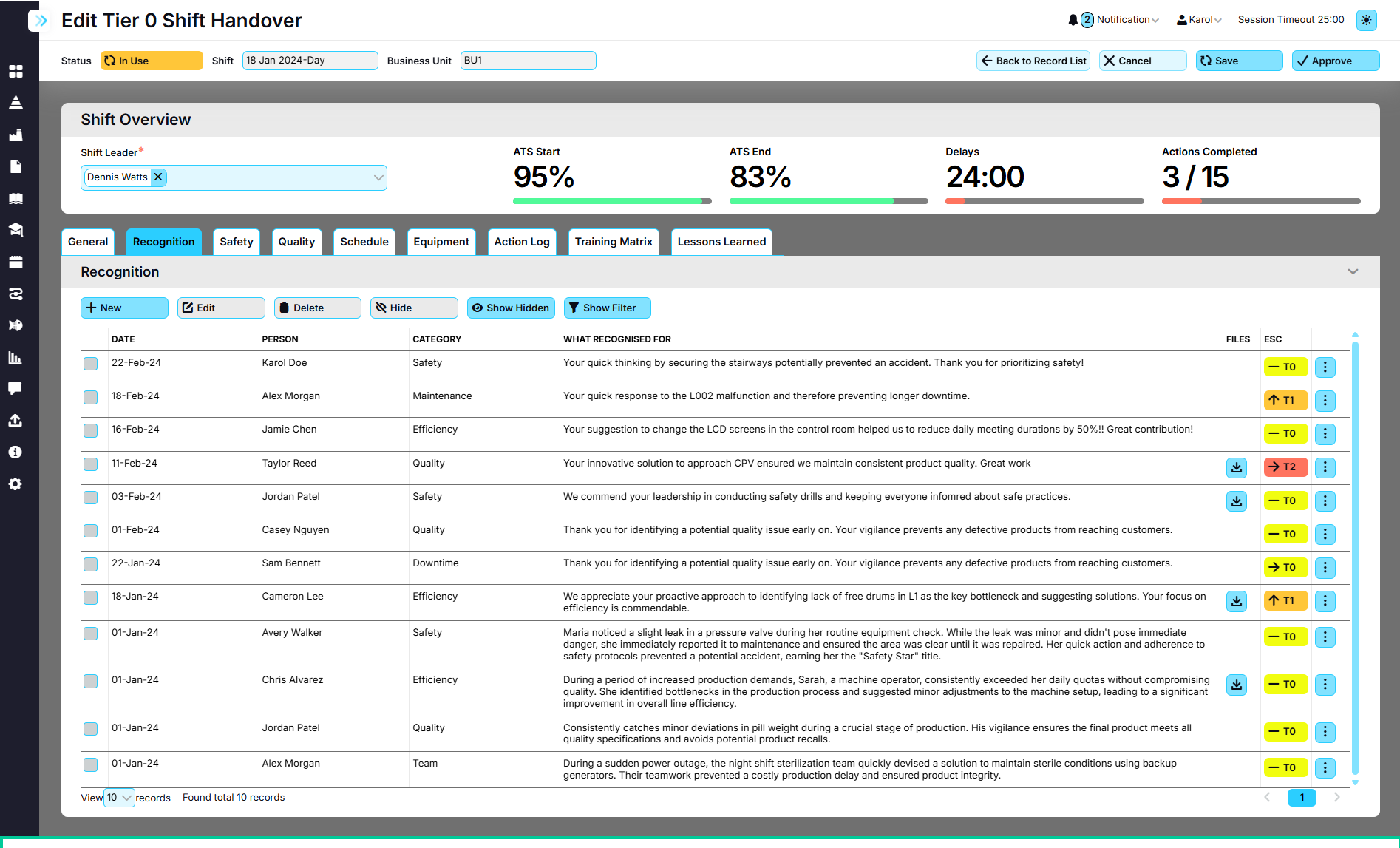This screenshot has height=848, width=1400.
Task: Download file for Chris Alvarez recognition
Action: 1237,685
